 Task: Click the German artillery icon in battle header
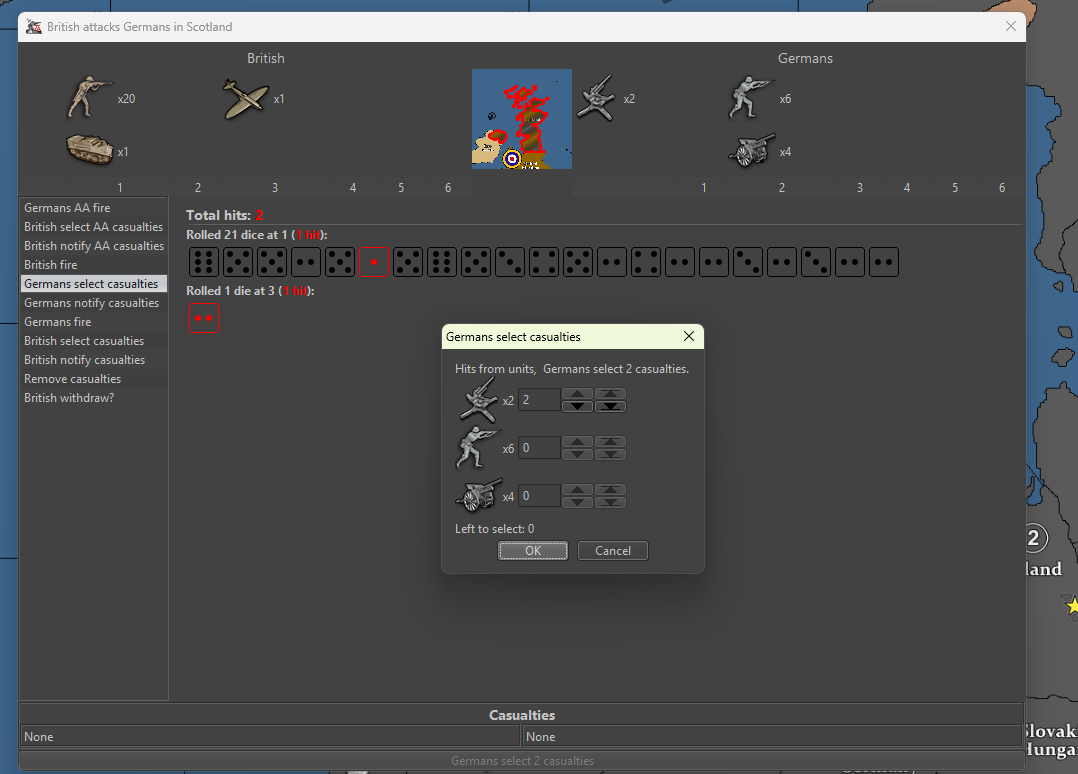[751, 152]
